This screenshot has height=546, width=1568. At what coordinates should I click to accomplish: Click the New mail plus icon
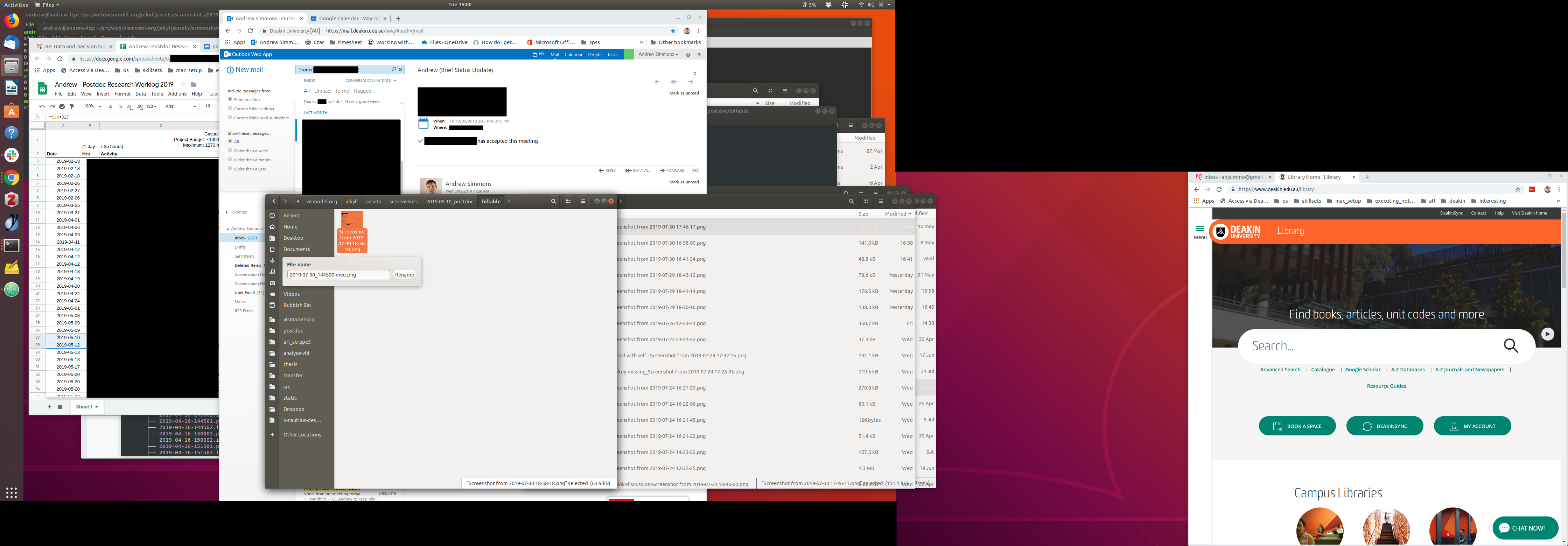[x=230, y=70]
